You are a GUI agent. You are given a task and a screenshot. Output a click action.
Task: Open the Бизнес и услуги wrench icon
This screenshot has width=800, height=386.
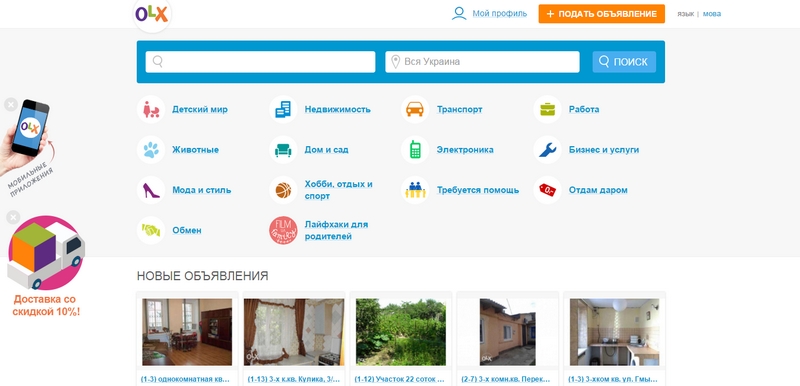[547, 149]
